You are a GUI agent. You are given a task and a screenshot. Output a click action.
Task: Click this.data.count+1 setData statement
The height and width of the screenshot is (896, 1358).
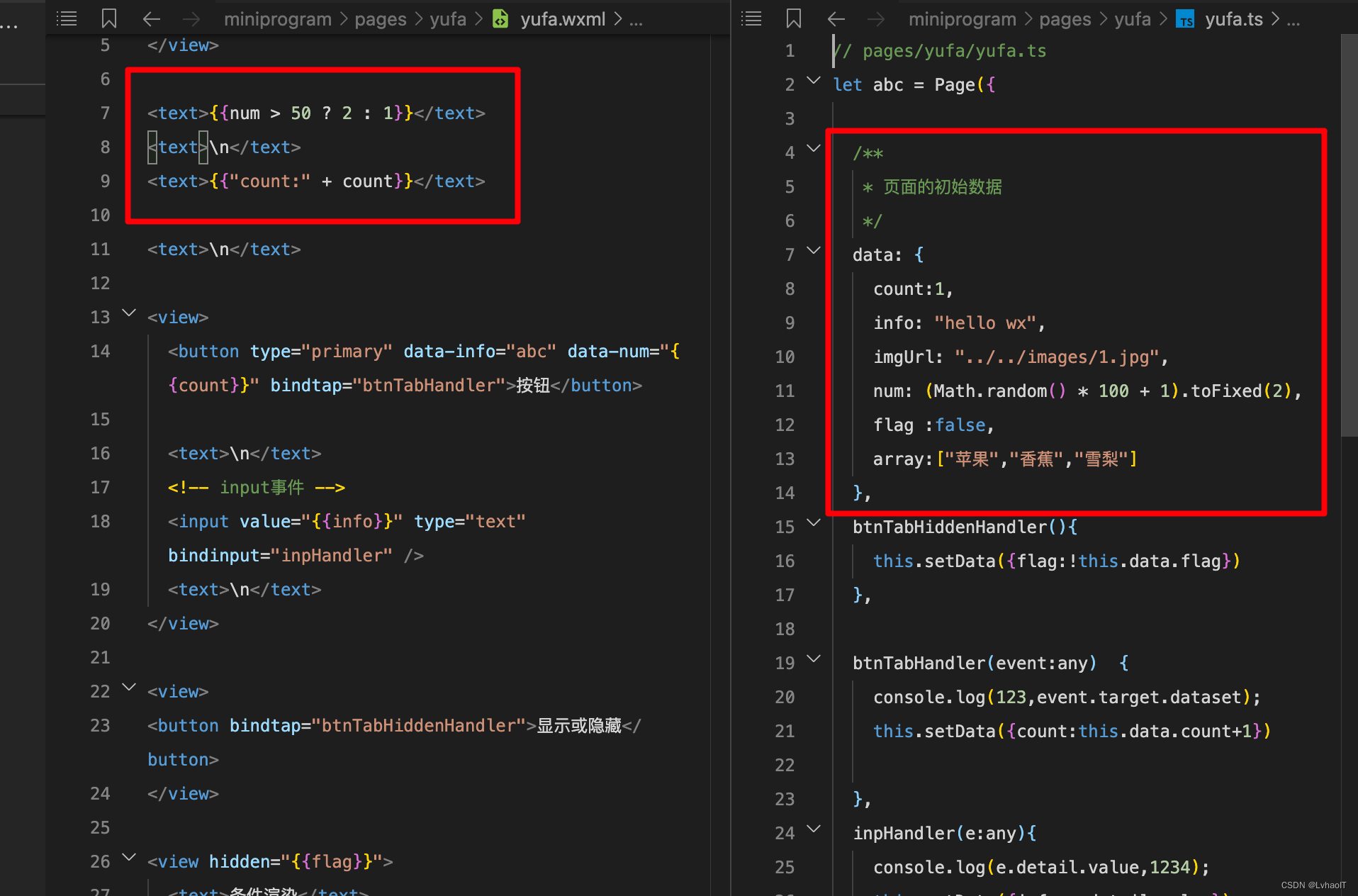(x=1072, y=731)
